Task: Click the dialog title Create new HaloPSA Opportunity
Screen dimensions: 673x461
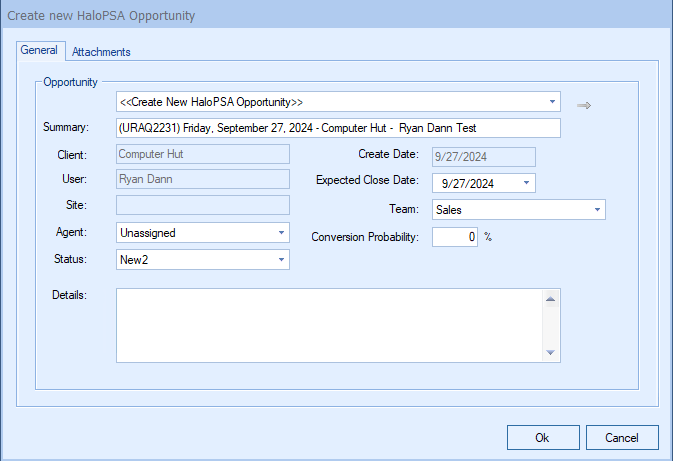Action: point(101,15)
